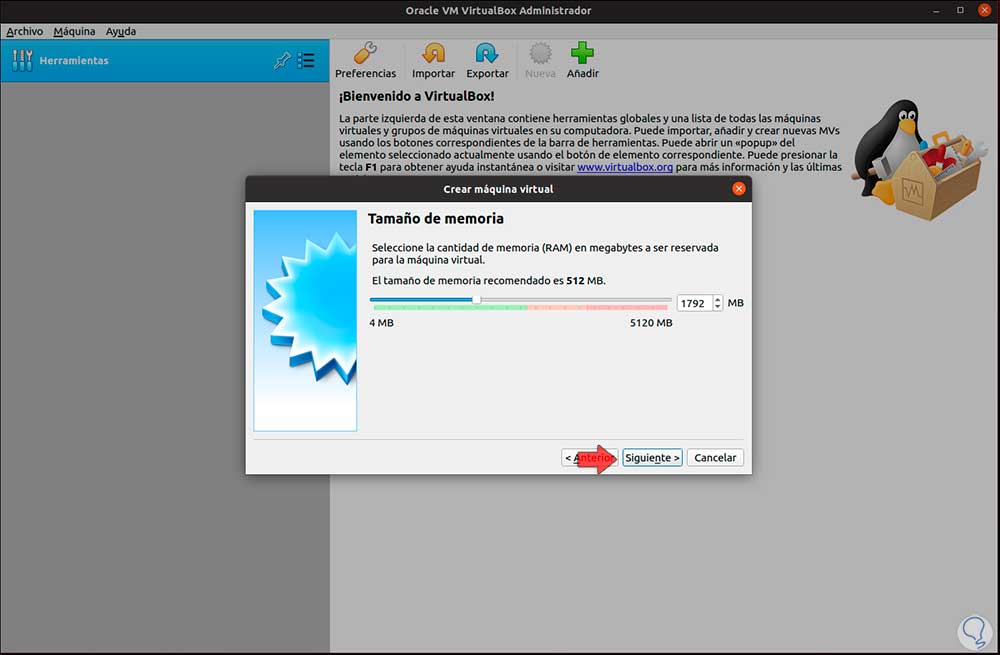This screenshot has height=655, width=1000.
Task: Increase memory with the spinner up arrow
Action: pyautogui.click(x=717, y=300)
